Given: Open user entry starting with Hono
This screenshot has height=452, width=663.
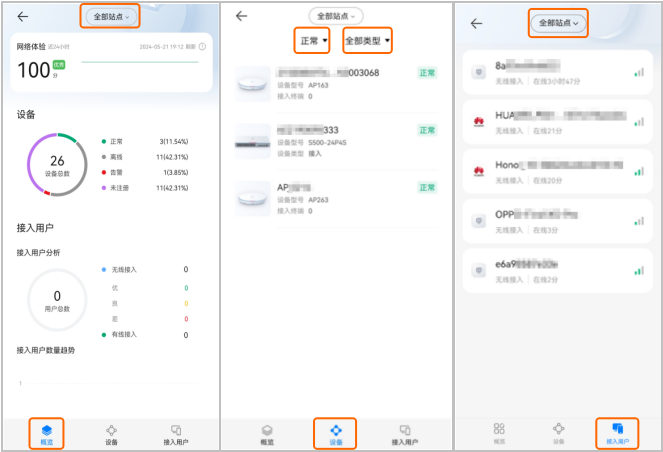Looking at the screenshot, I should click(557, 171).
